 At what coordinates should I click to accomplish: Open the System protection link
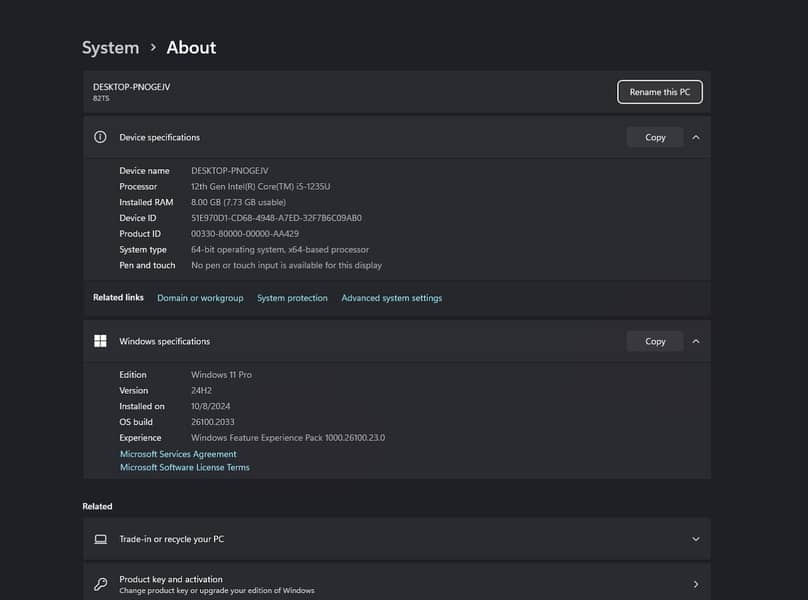tap(292, 298)
